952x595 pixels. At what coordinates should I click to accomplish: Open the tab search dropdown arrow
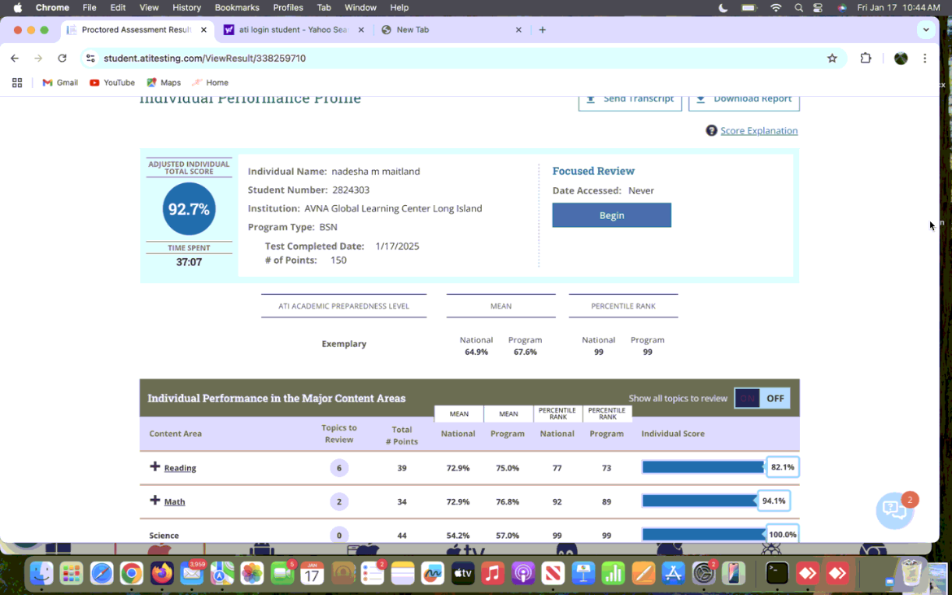(926, 30)
